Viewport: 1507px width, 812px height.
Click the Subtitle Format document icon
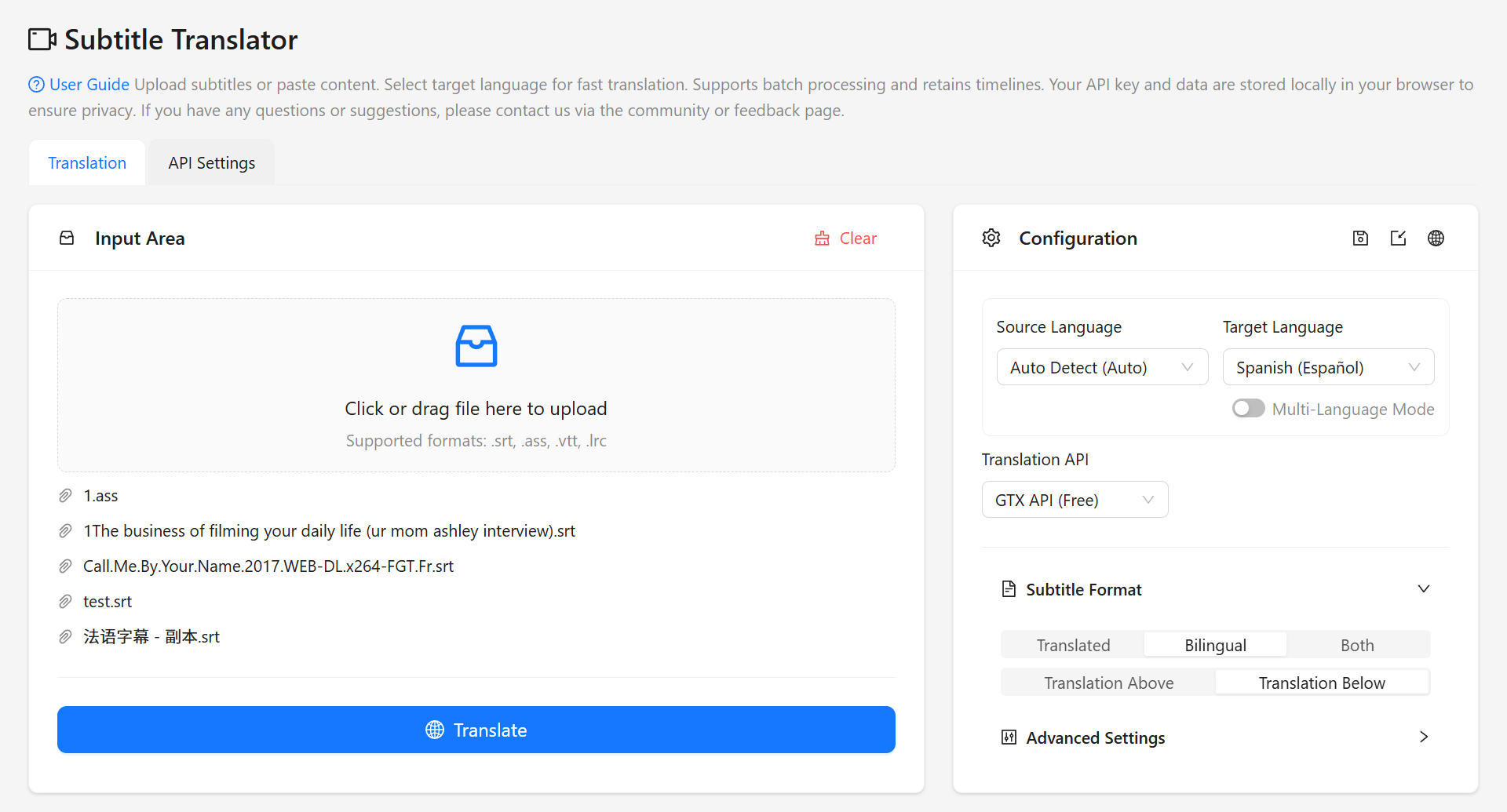1009,588
